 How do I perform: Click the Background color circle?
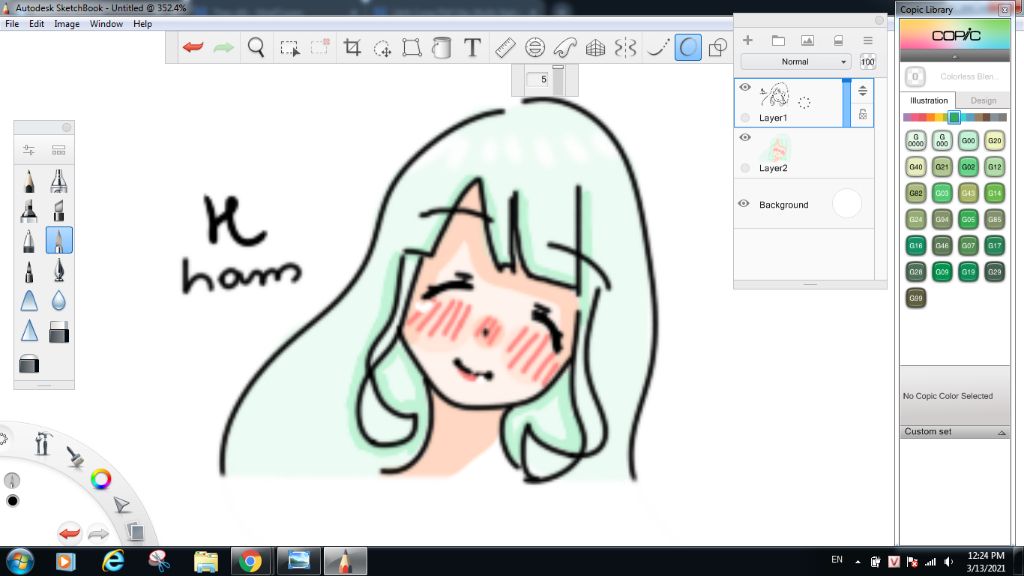847,204
